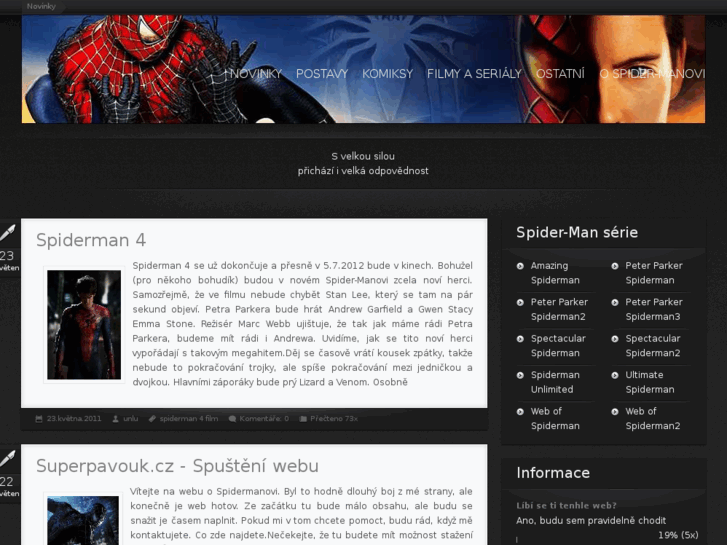
Task: Open Spiderman Unlimited series link
Action: [x=555, y=382]
